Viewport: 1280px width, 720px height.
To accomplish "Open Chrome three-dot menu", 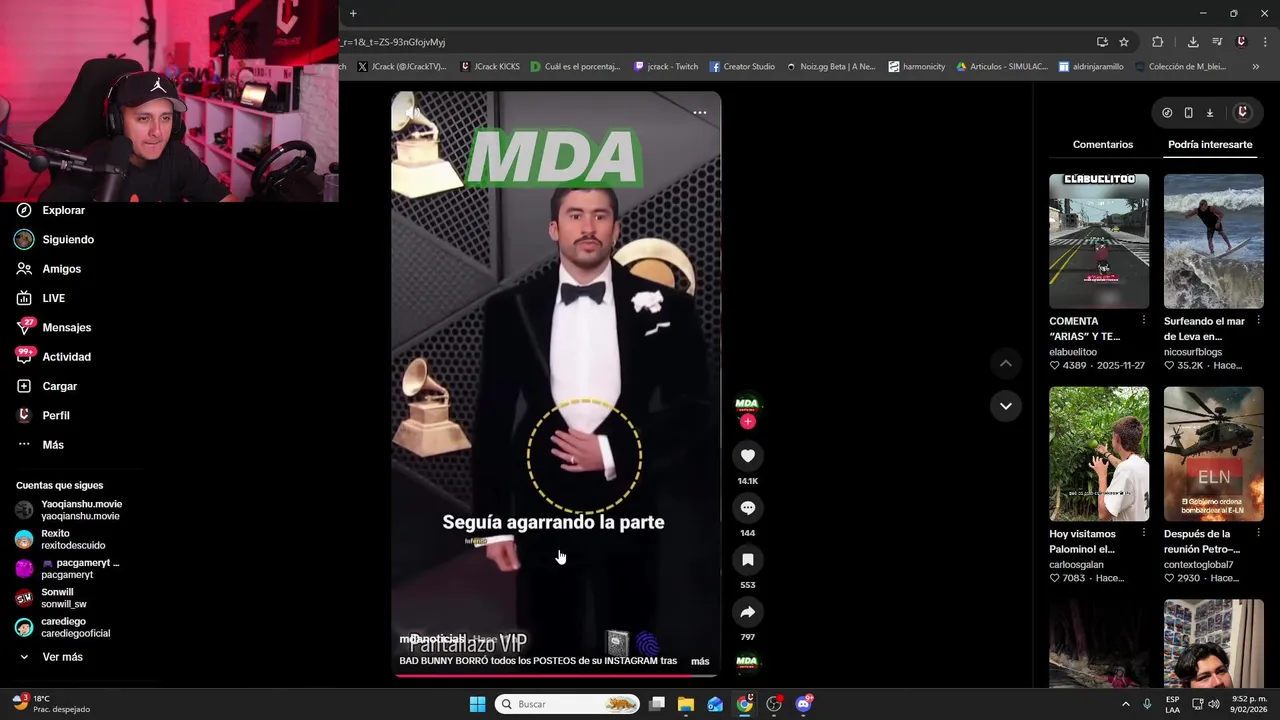I will (x=1266, y=42).
